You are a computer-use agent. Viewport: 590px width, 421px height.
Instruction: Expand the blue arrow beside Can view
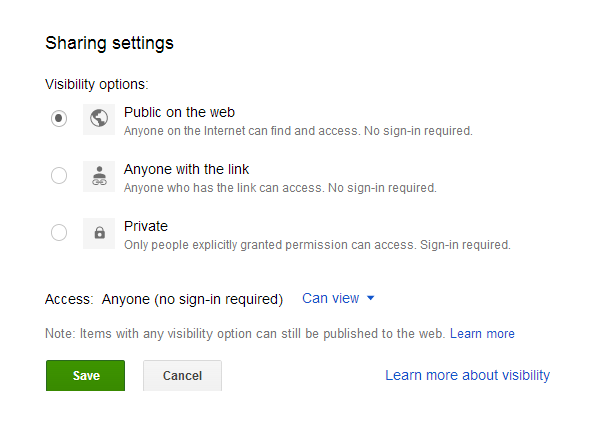[x=371, y=298]
